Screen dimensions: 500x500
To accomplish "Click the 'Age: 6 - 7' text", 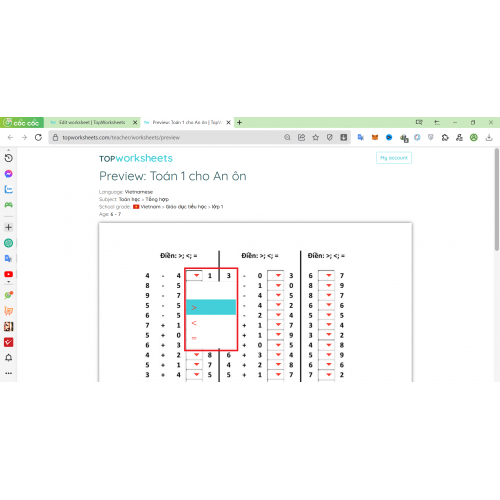I will click(x=110, y=214).
